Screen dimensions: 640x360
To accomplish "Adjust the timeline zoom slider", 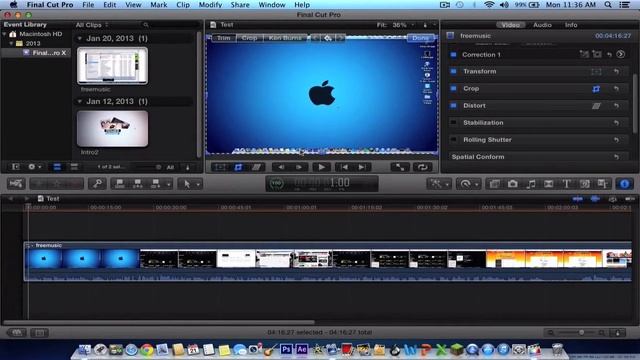I will click(581, 333).
